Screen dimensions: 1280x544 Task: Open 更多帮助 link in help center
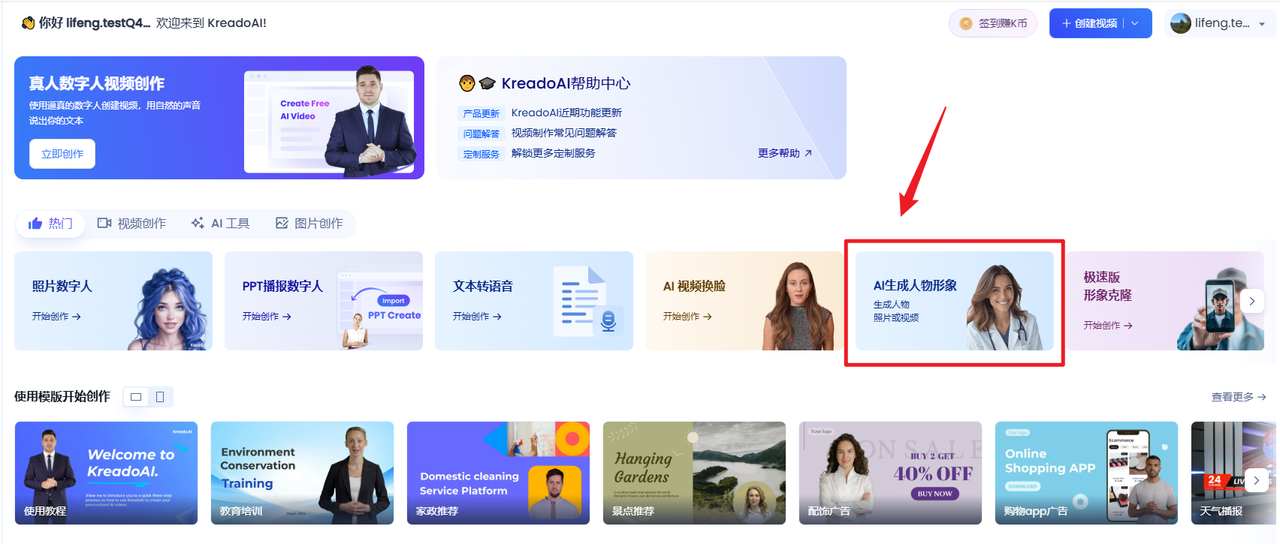785,154
